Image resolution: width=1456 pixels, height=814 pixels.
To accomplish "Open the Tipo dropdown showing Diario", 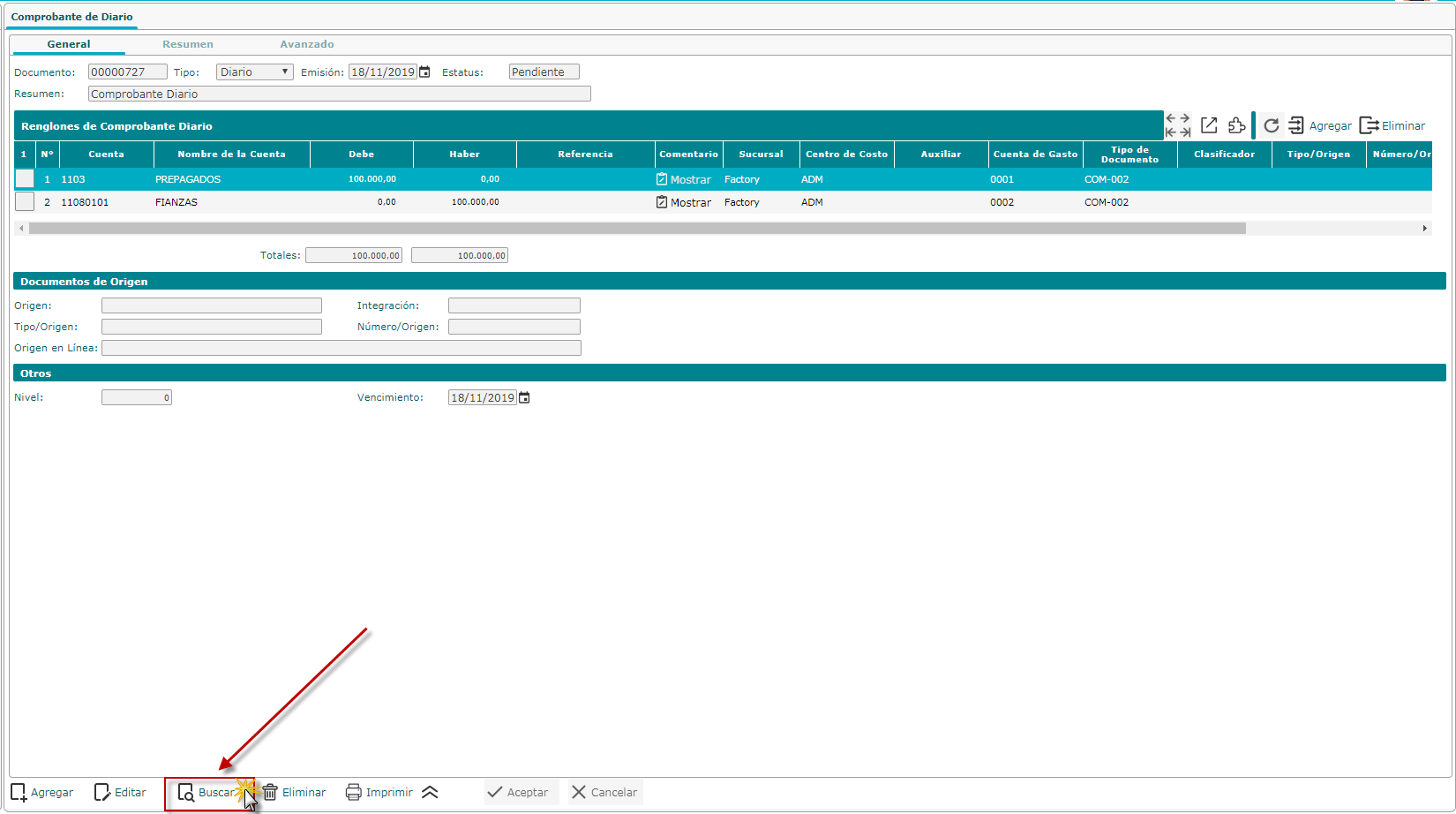I will tap(254, 72).
